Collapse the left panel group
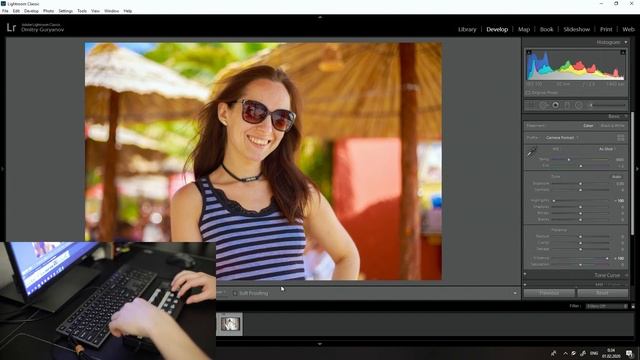 [x=2, y=168]
